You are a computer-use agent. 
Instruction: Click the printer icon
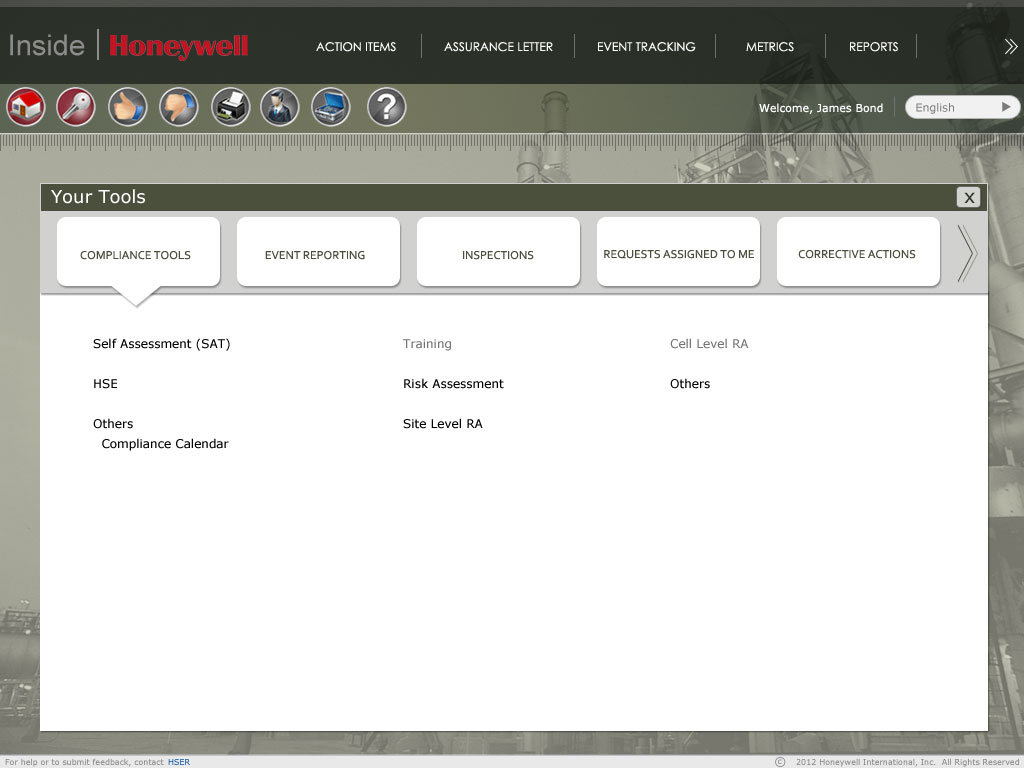[x=231, y=107]
